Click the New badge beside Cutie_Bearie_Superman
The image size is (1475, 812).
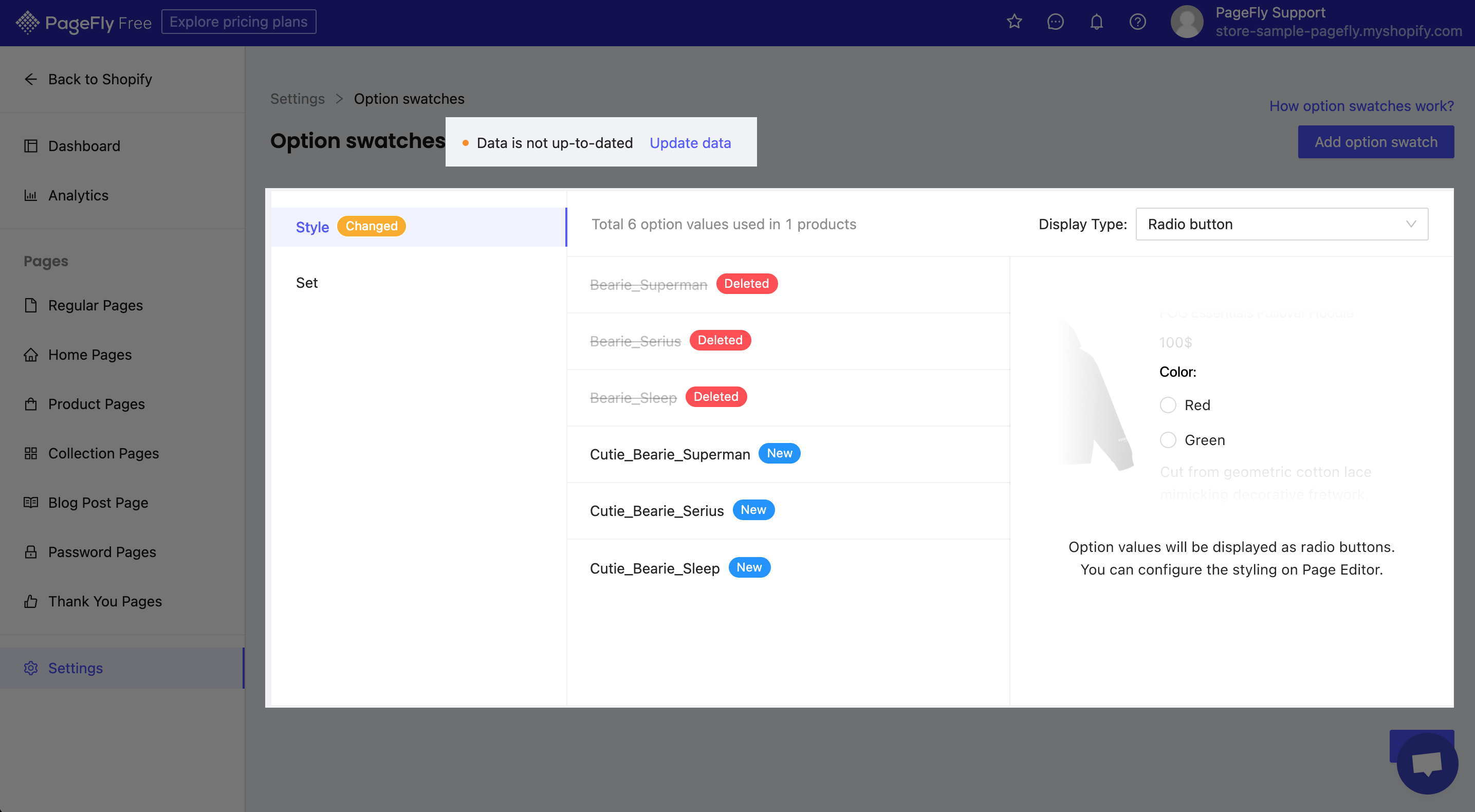tap(779, 453)
